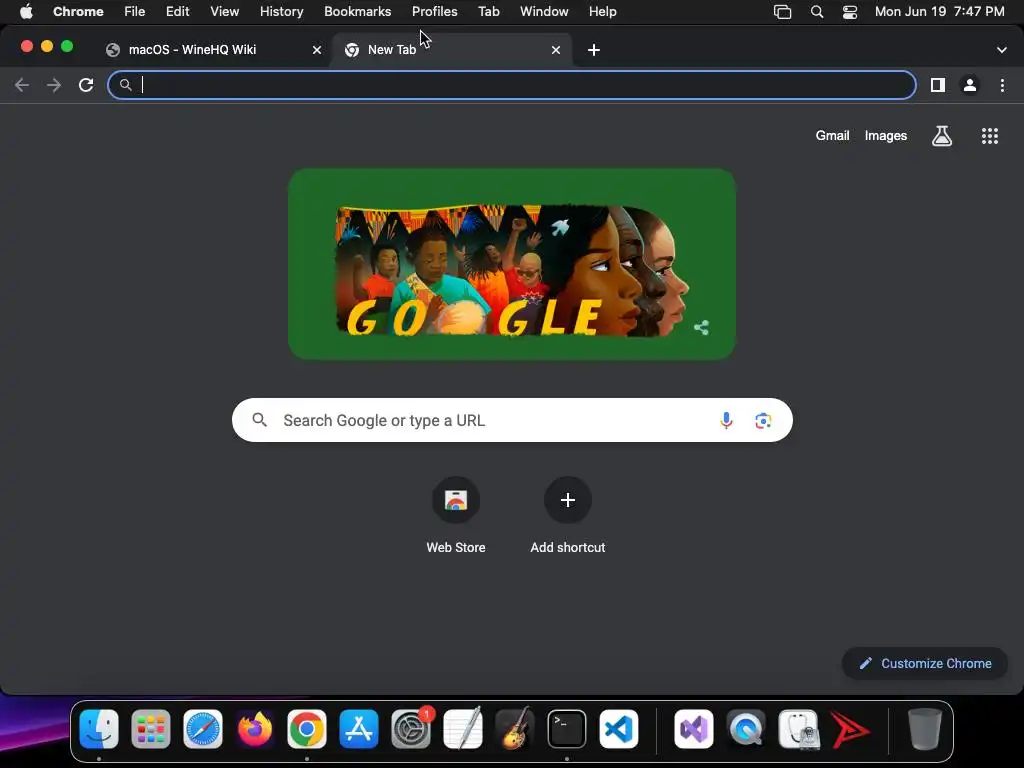Viewport: 1024px width, 768px height.
Task: Close the New Tab tab
Action: 556,50
